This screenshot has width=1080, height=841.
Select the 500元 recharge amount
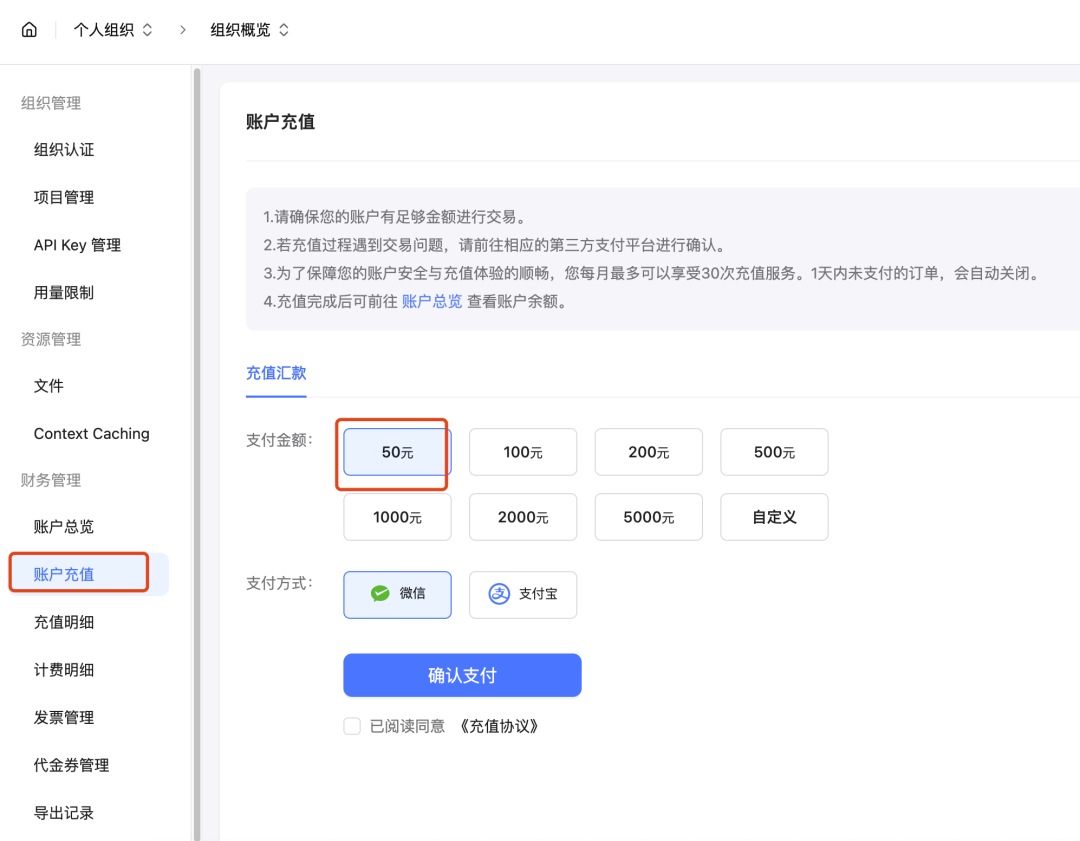coord(774,452)
